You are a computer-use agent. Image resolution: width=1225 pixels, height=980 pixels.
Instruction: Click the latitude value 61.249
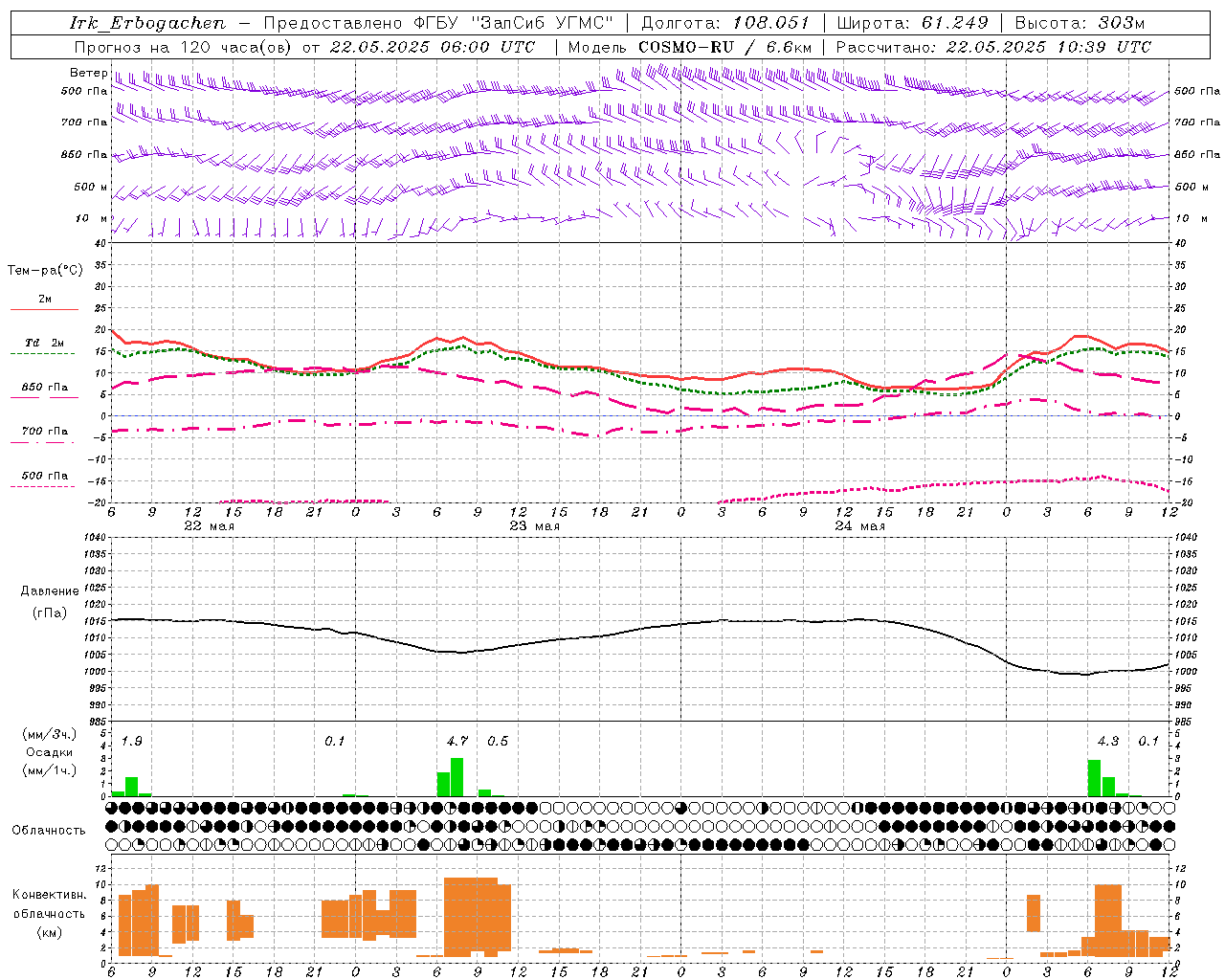pos(954,23)
